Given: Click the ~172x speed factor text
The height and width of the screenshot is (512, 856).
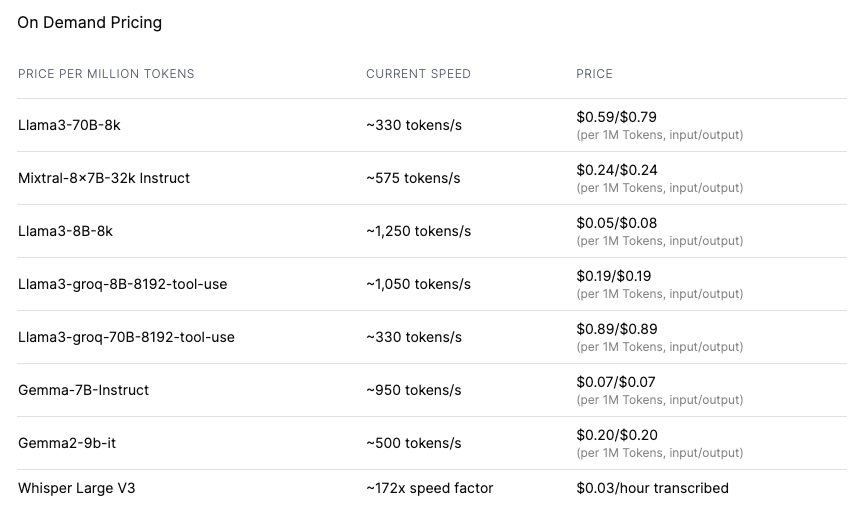Looking at the screenshot, I should pos(429,488).
